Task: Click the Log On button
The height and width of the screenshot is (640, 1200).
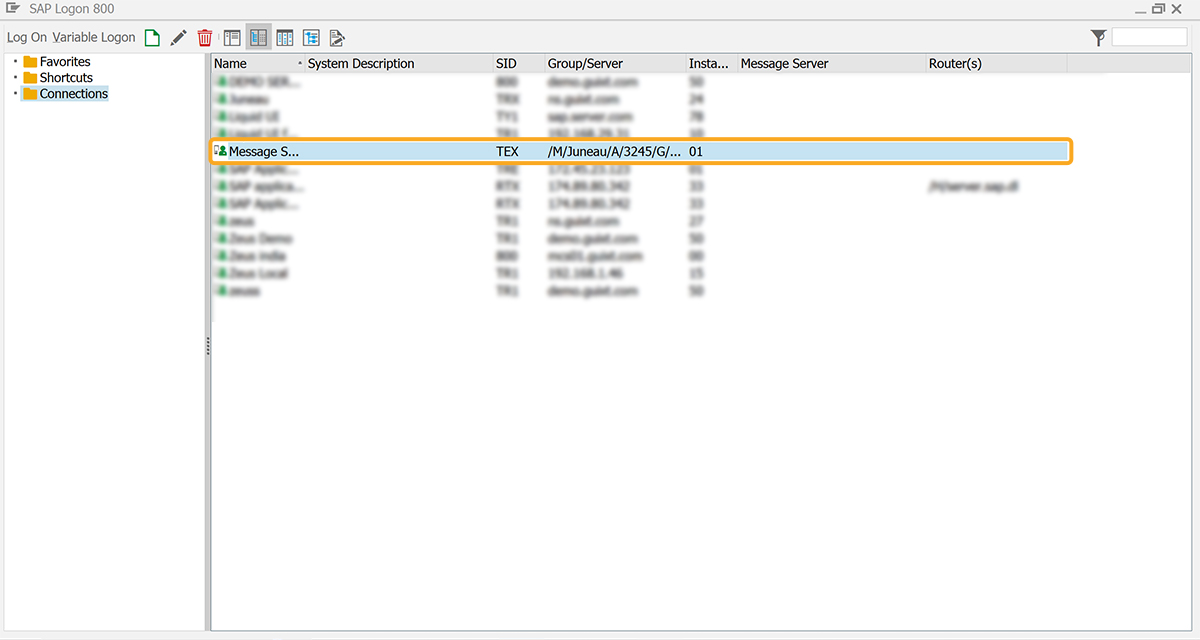Action: click(27, 38)
